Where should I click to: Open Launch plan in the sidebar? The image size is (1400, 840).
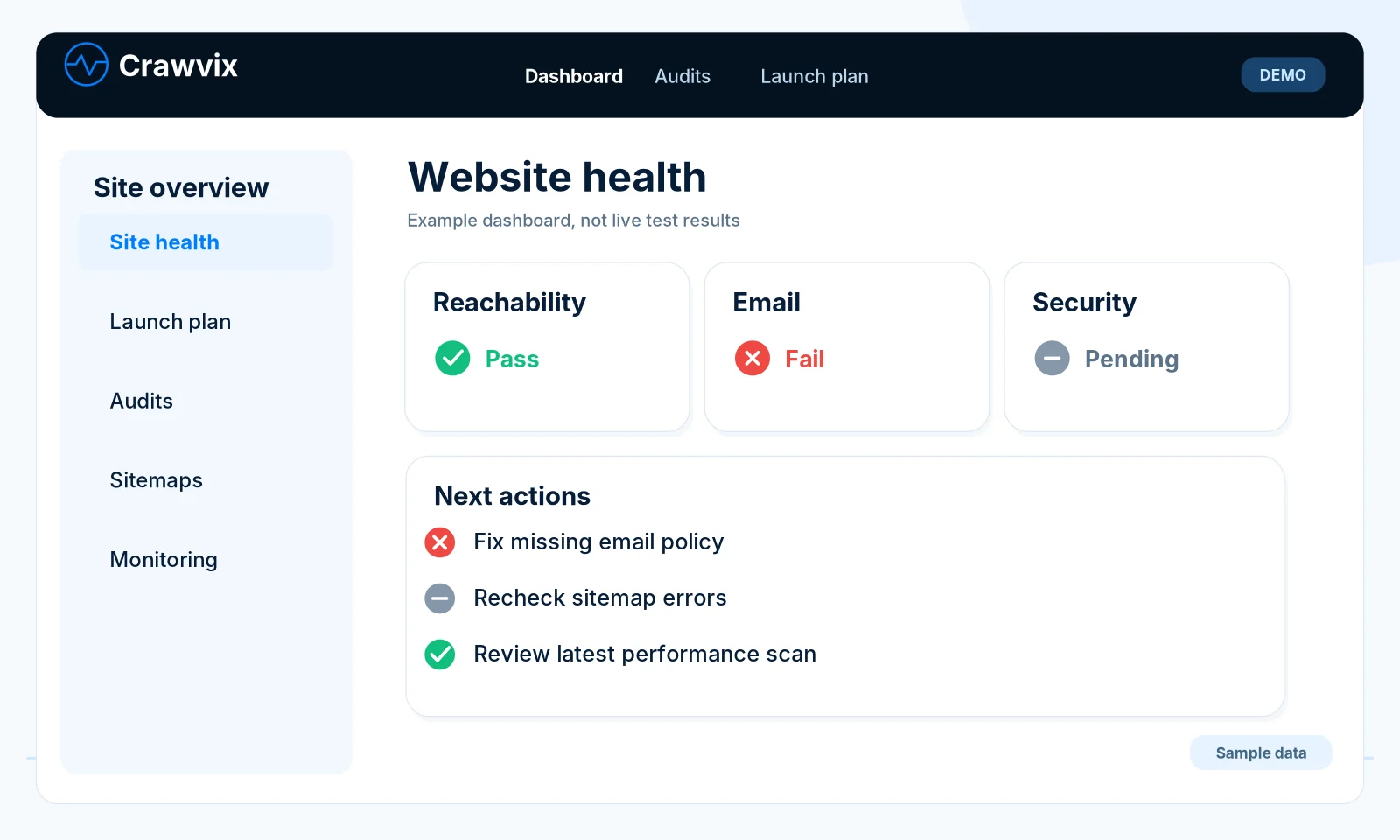(171, 322)
